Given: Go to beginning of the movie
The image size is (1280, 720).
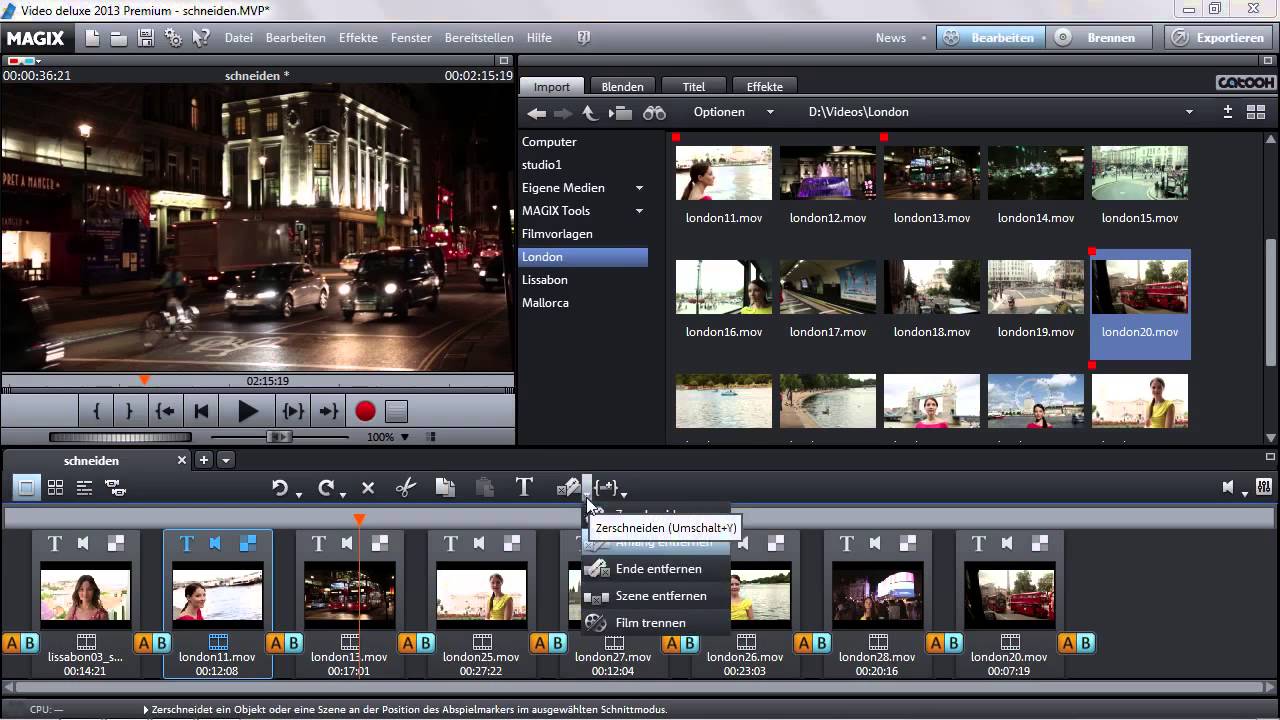Looking at the screenshot, I should [201, 411].
